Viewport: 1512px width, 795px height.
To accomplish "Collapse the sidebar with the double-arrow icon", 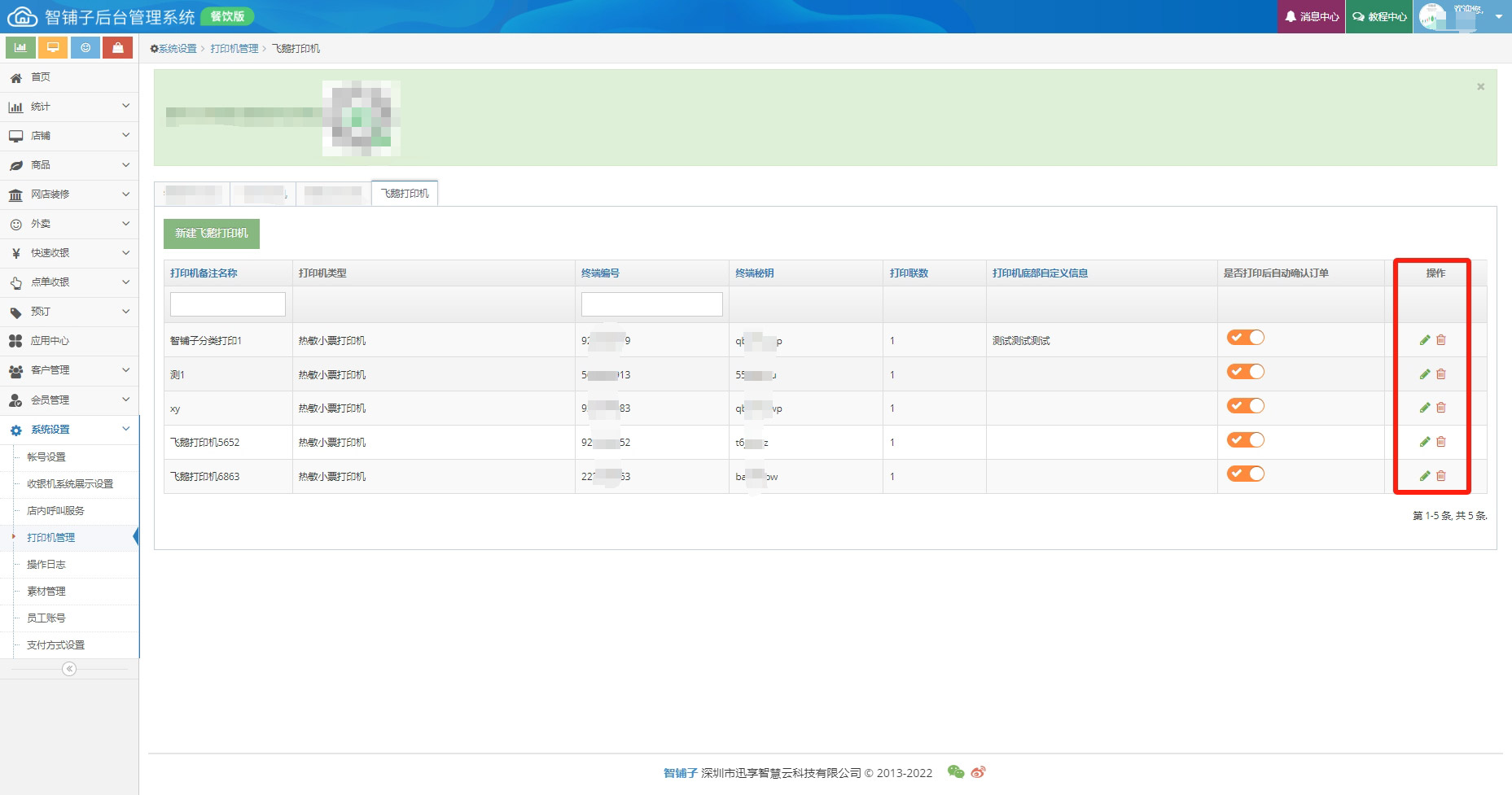I will click(x=69, y=669).
